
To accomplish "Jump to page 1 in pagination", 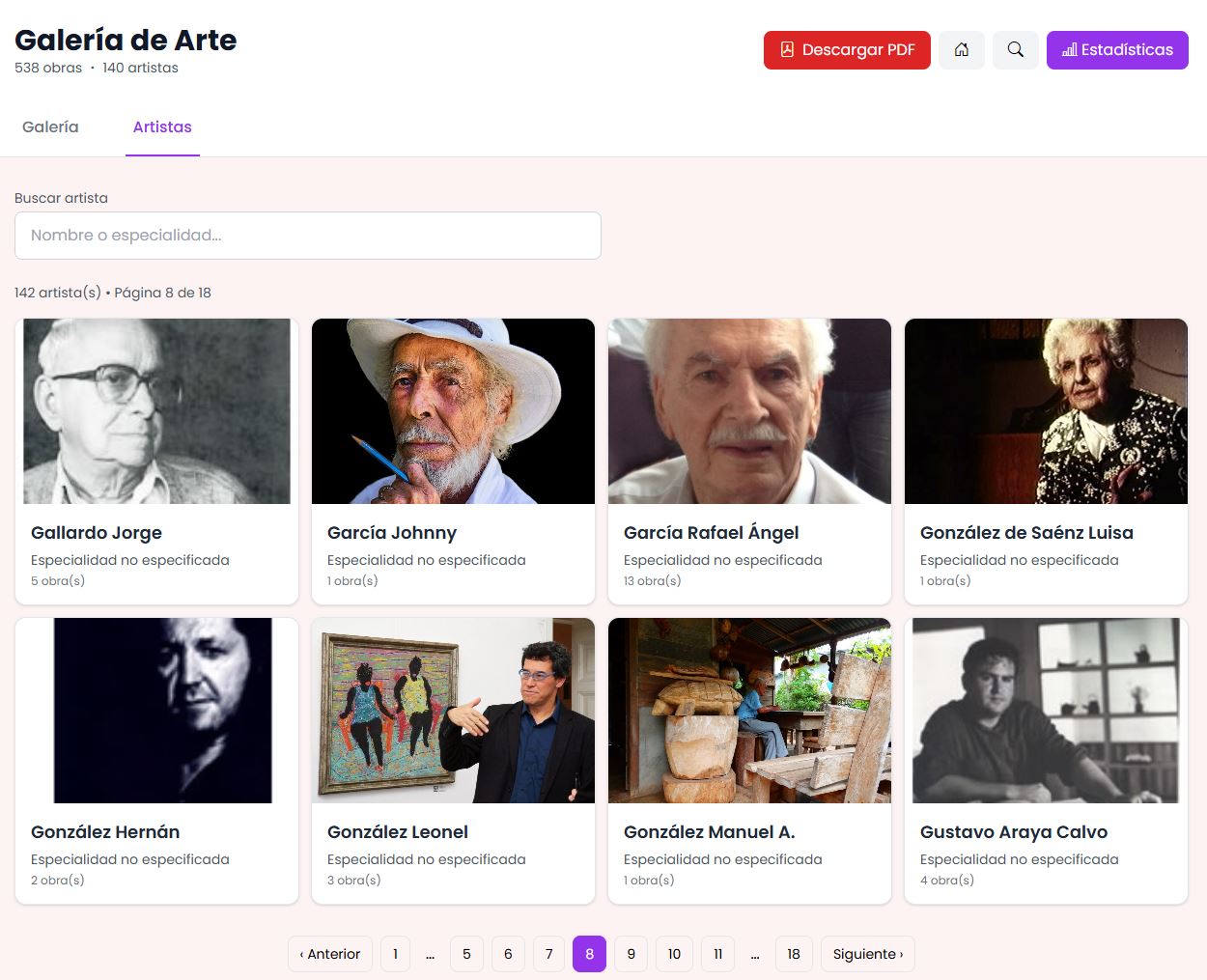I will point(395,954).
